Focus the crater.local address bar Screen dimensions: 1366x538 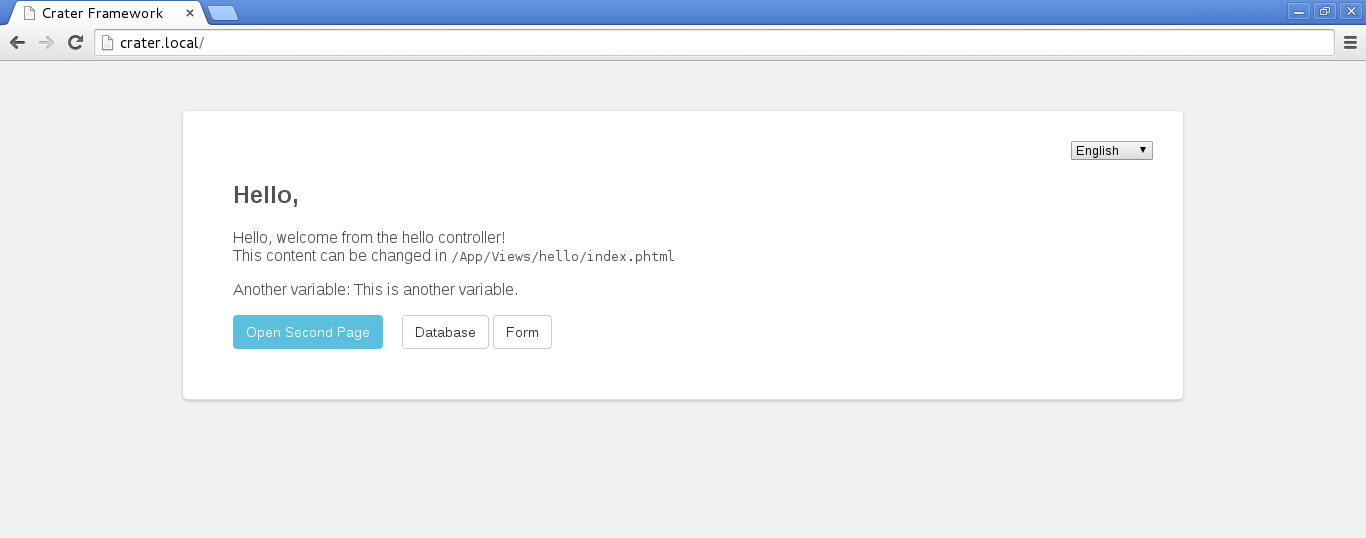point(714,43)
